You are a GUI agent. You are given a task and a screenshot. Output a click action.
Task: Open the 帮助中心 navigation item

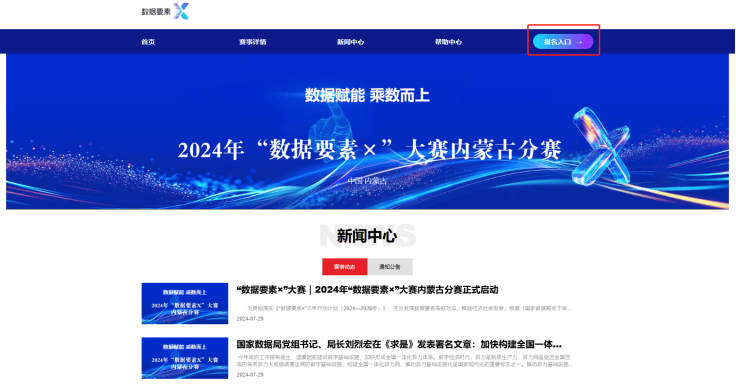[448, 42]
